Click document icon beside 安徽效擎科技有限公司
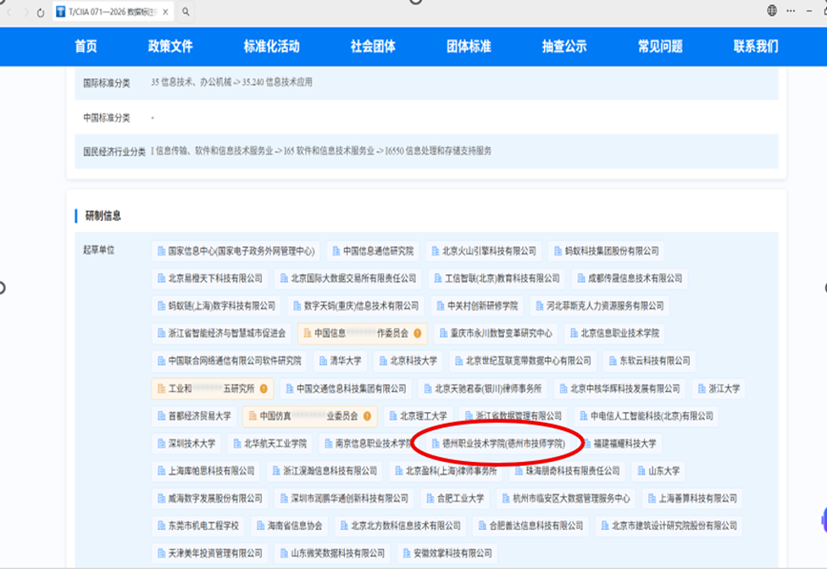This screenshot has width=827, height=569. pos(407,553)
